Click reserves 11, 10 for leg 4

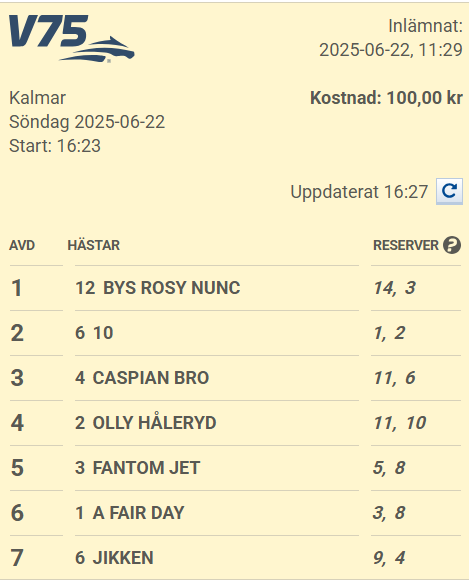400,423
